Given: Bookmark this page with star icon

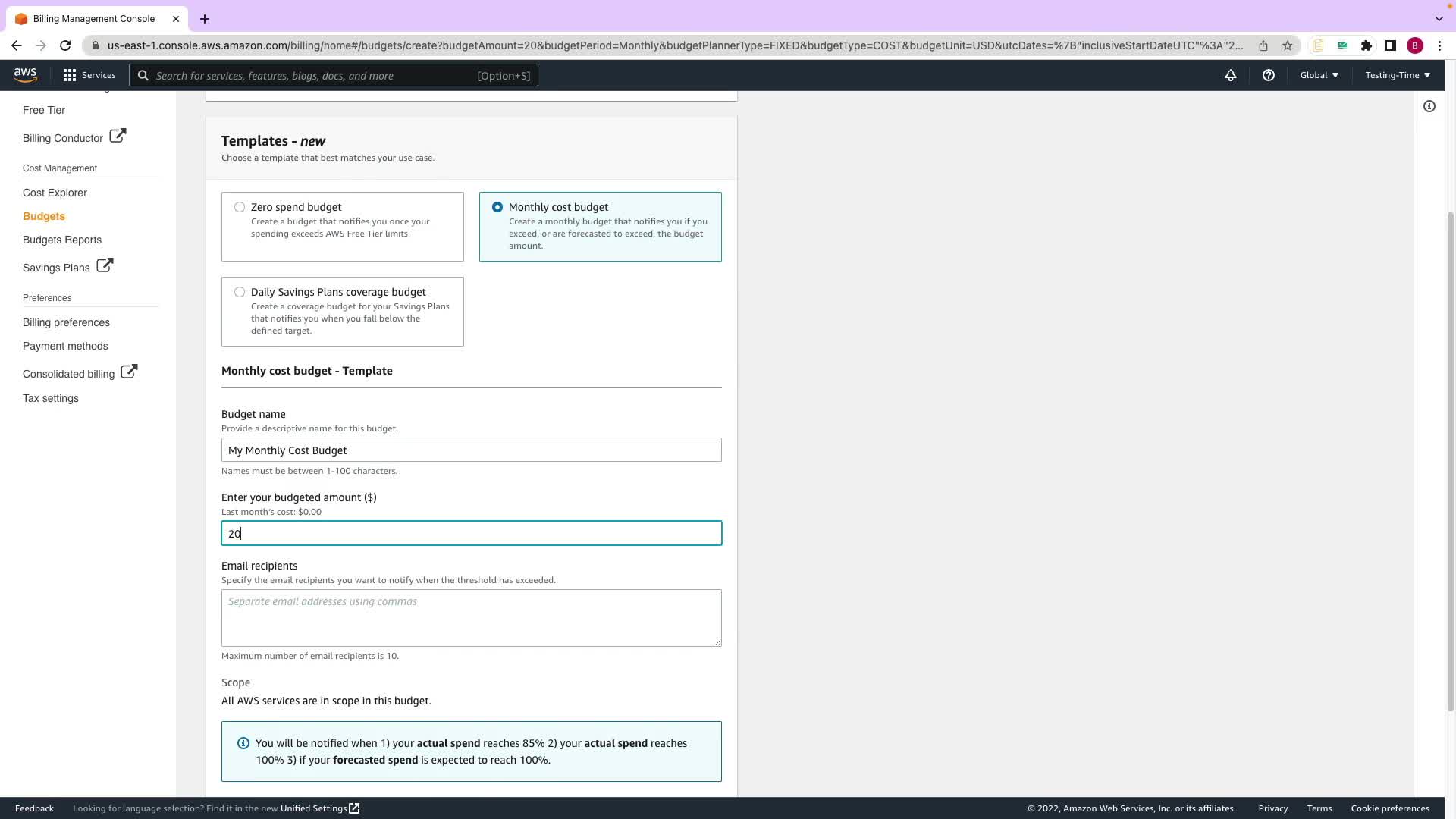Looking at the screenshot, I should 1287,45.
